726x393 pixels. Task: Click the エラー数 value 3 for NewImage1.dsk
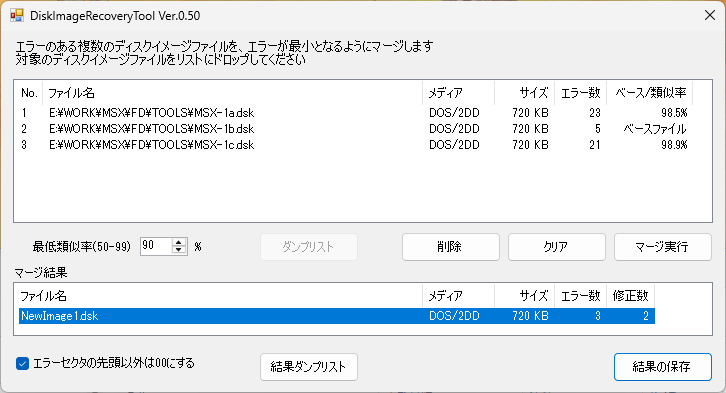pos(598,316)
